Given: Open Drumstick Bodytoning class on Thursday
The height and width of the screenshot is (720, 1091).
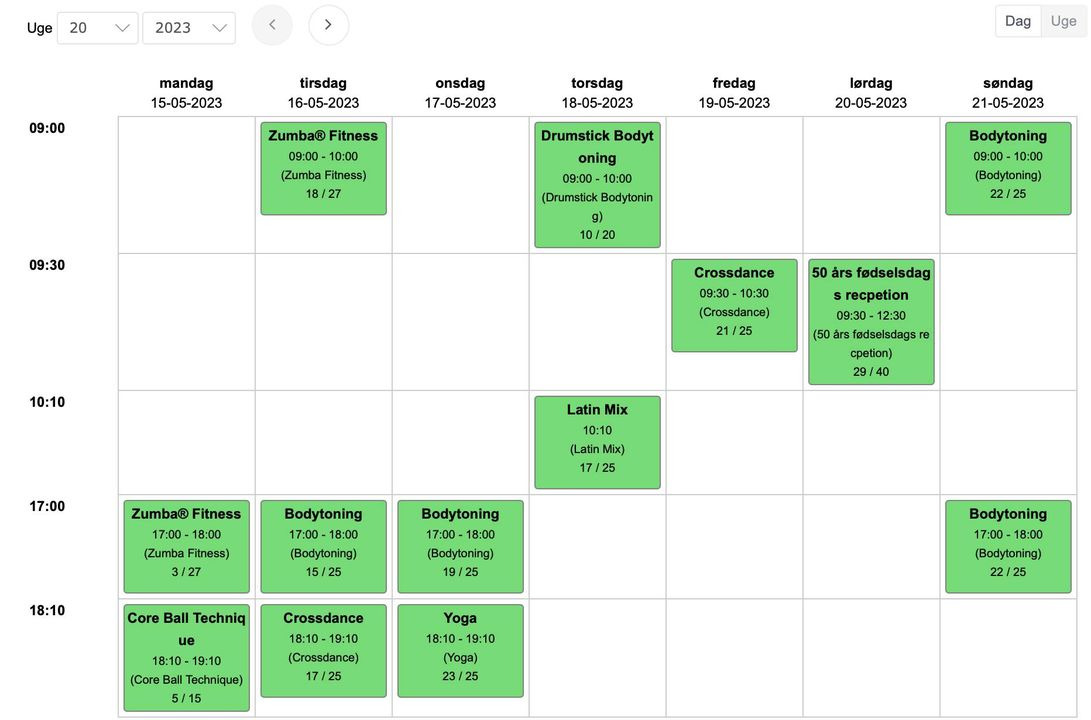Looking at the screenshot, I should point(597,185).
